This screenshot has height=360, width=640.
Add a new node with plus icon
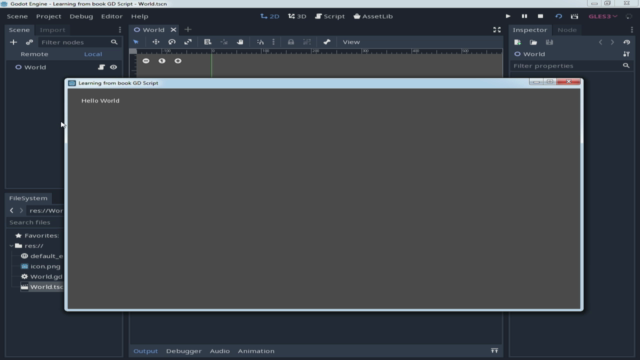coord(13,42)
